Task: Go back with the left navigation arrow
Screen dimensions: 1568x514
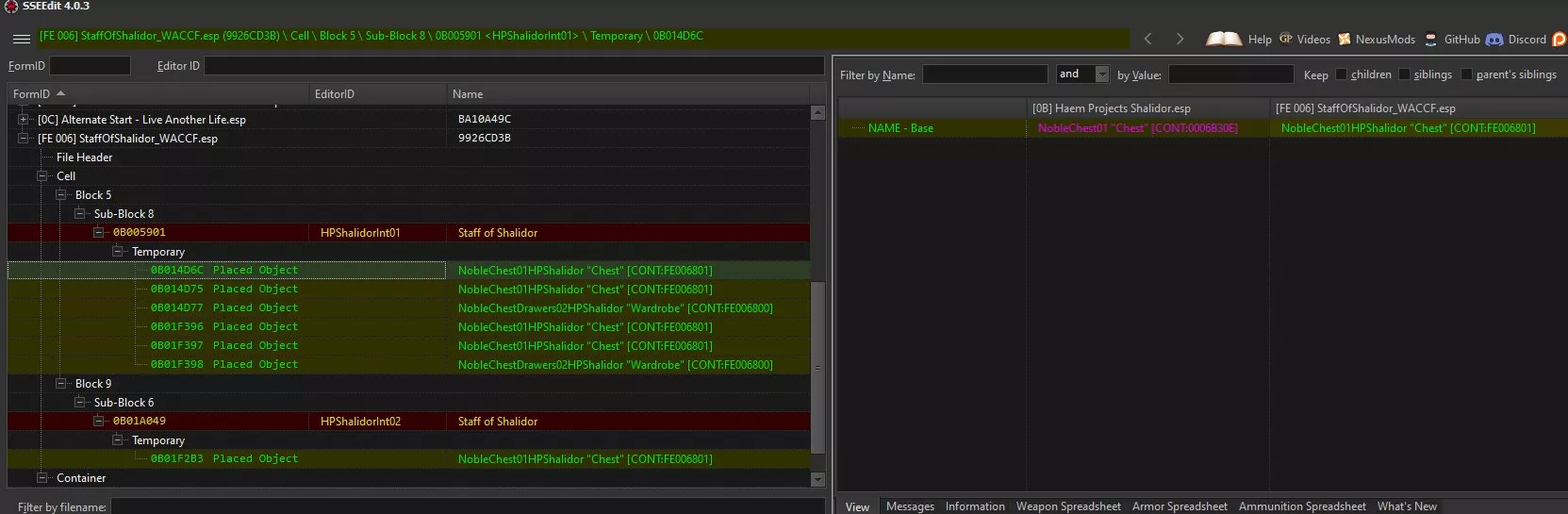Action: coord(1147,39)
